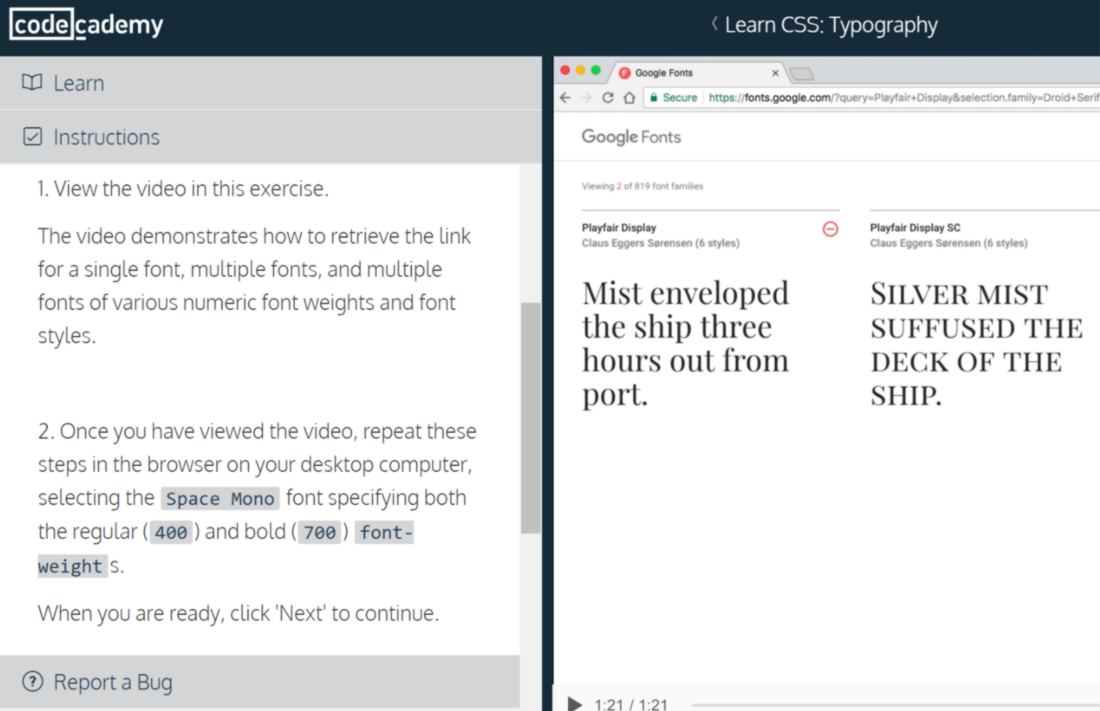Click 'When you are ready, click Next' text

(x=239, y=613)
